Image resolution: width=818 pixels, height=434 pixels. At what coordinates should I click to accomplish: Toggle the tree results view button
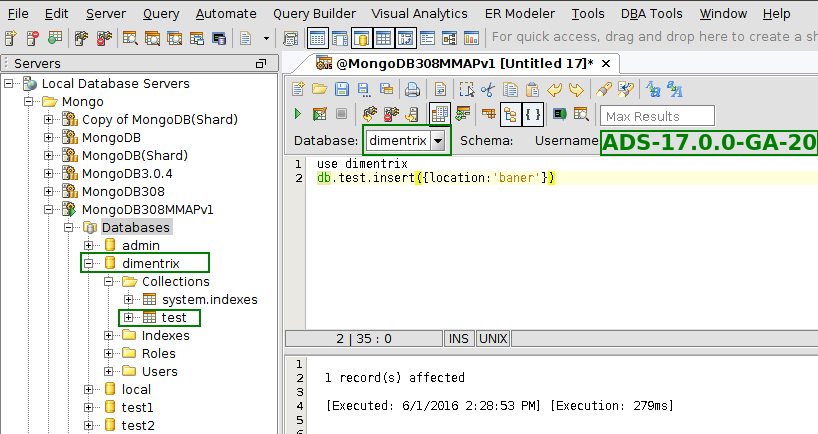[x=510, y=114]
